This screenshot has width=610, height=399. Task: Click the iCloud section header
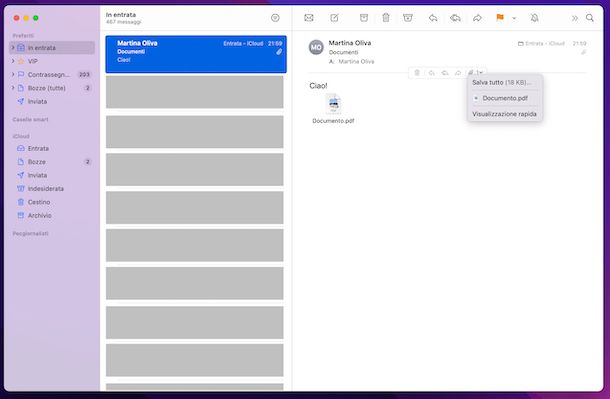point(21,136)
